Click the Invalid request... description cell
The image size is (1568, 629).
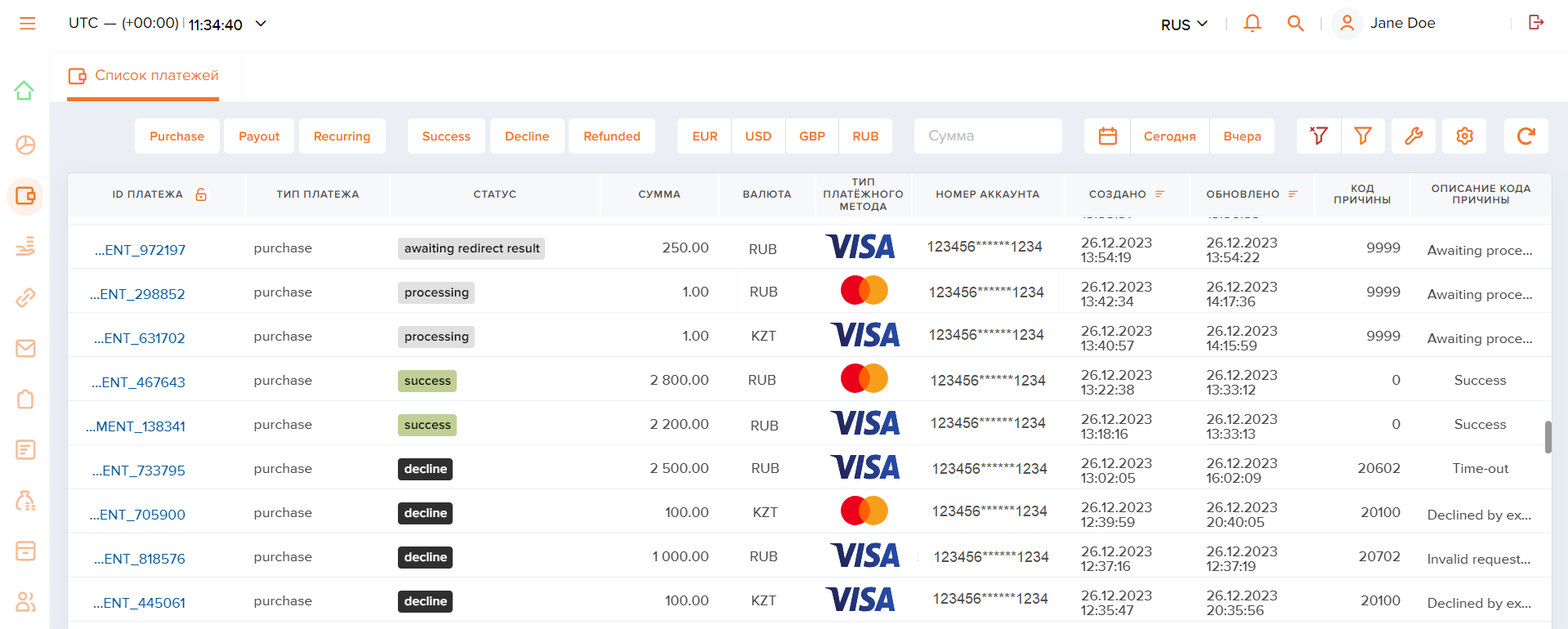click(x=1479, y=559)
